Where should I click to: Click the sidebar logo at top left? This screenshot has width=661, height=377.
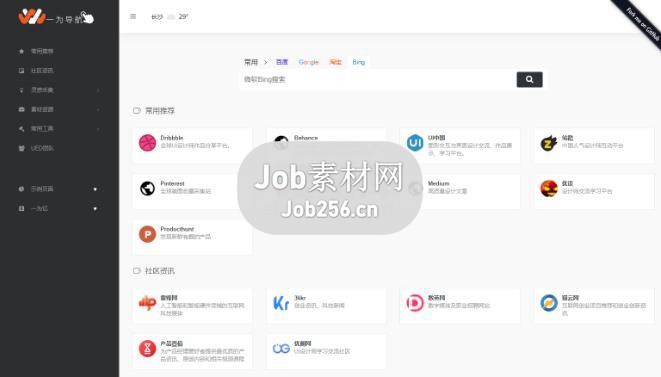tap(56, 17)
